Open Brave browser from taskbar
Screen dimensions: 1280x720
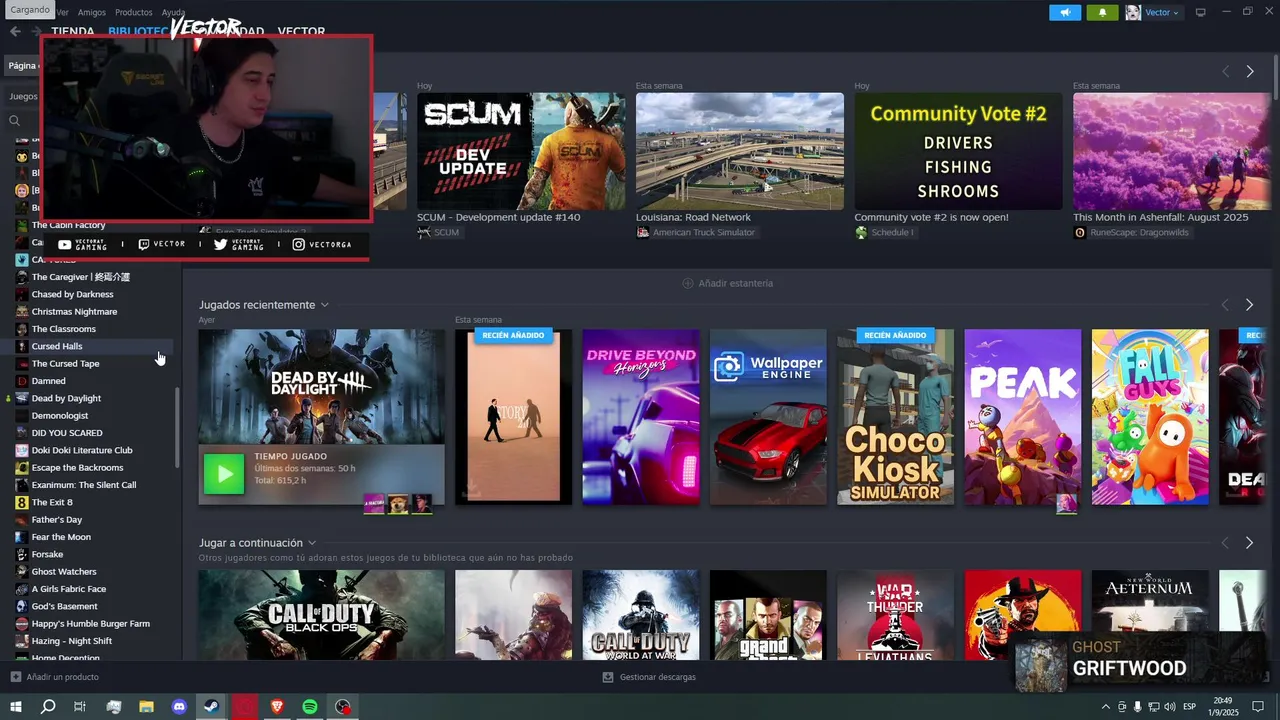277,707
